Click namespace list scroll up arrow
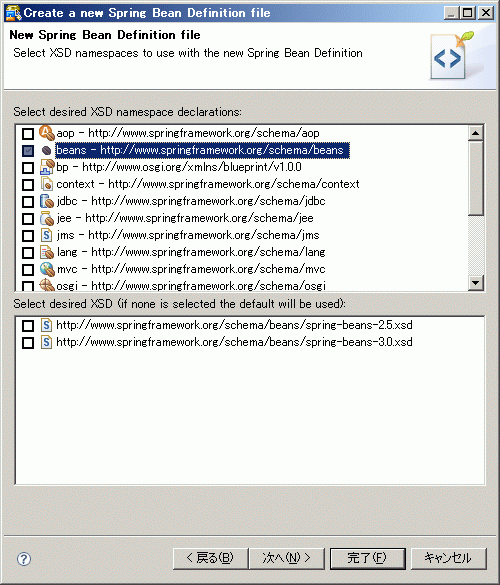Screen dimensions: 500x585 475,133
